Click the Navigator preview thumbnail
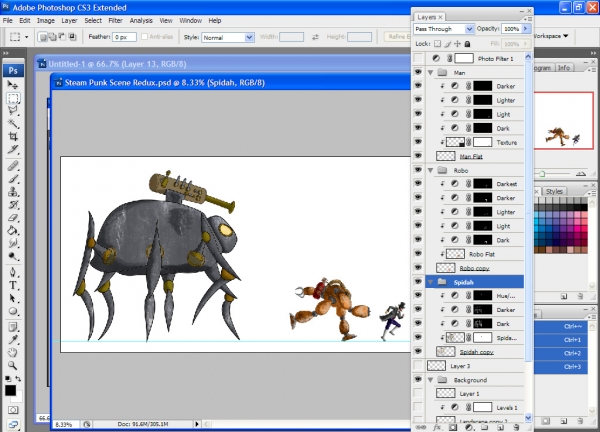The width and height of the screenshot is (600, 432). [563, 120]
